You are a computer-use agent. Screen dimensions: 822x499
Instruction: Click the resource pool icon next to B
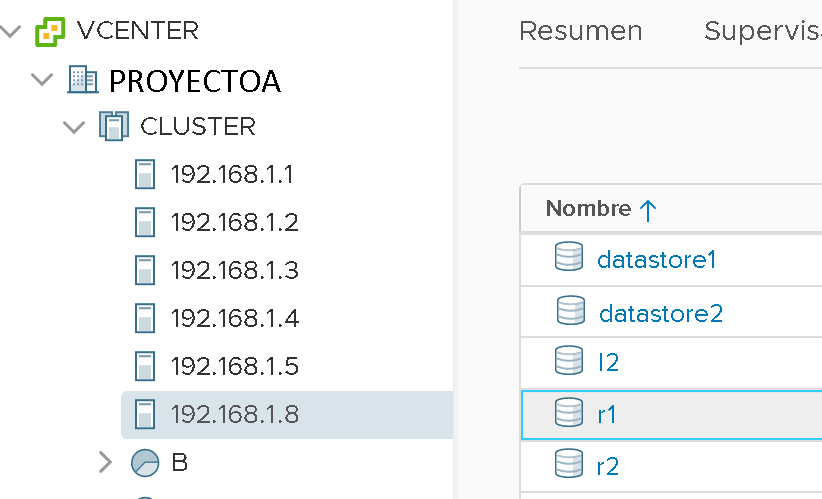[x=145, y=462]
